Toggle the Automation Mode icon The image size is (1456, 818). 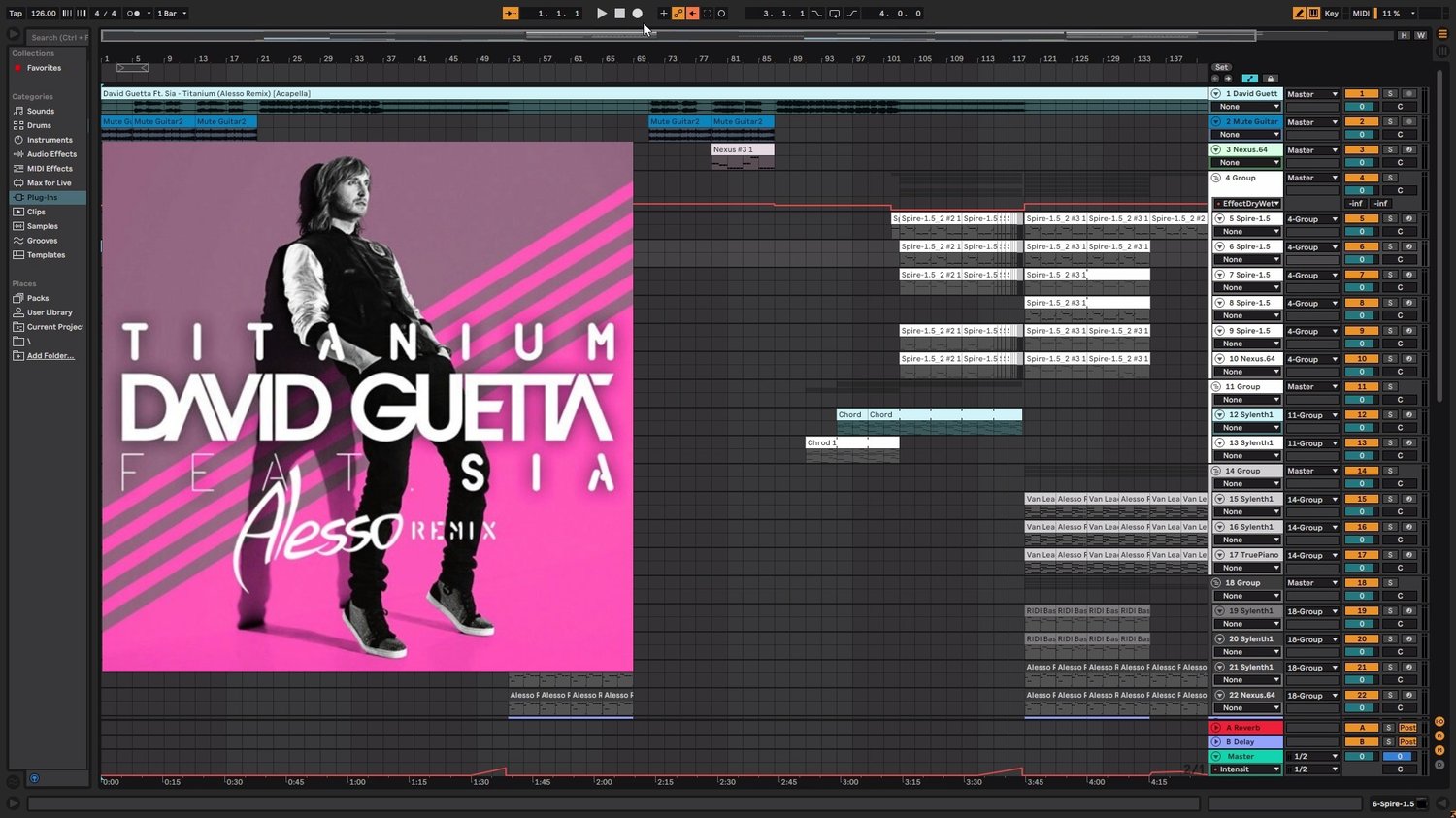[1249, 79]
